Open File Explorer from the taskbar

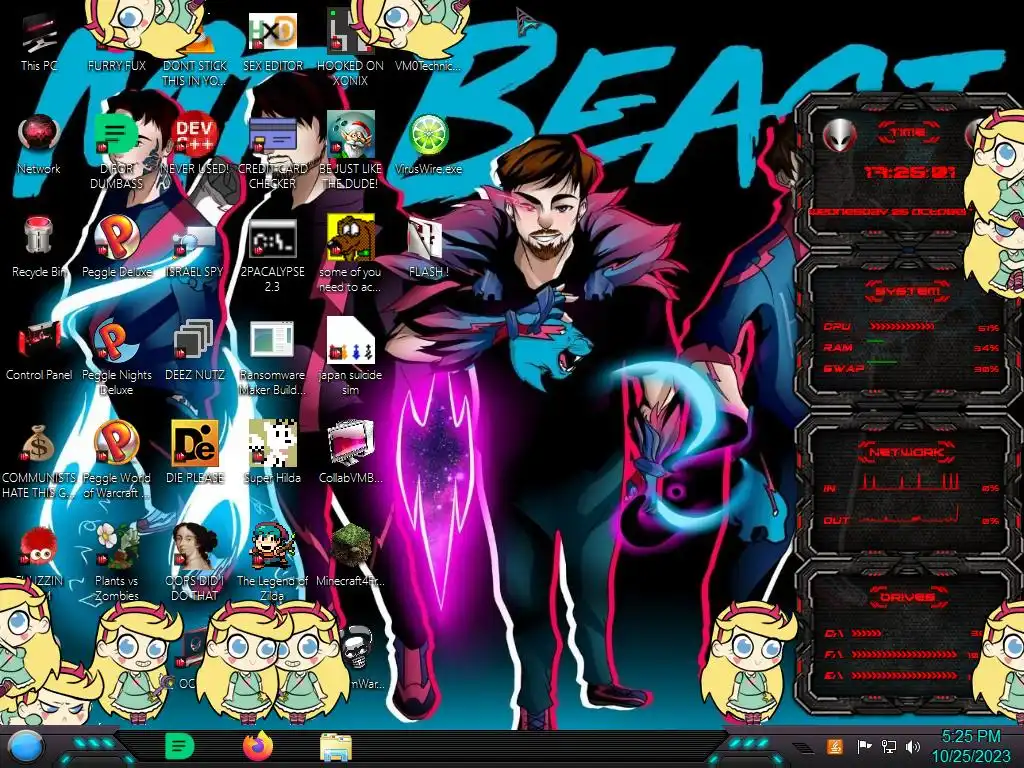click(x=336, y=747)
